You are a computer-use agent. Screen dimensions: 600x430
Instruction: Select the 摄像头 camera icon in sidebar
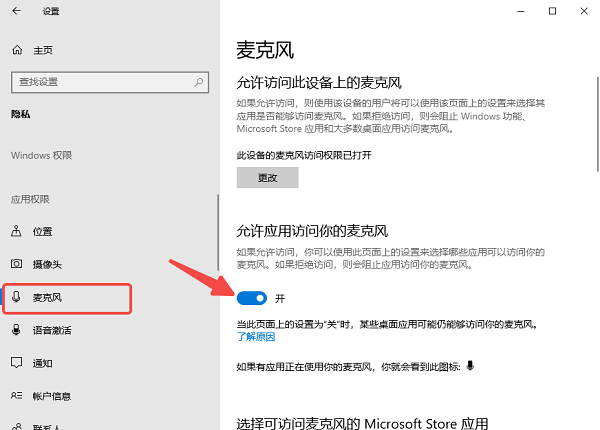click(x=16, y=264)
